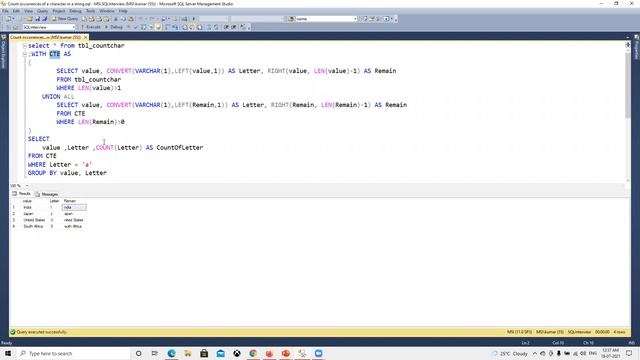Click Comment out selected lines icon
Screen dimensions: 640x360
(x=209, y=27)
